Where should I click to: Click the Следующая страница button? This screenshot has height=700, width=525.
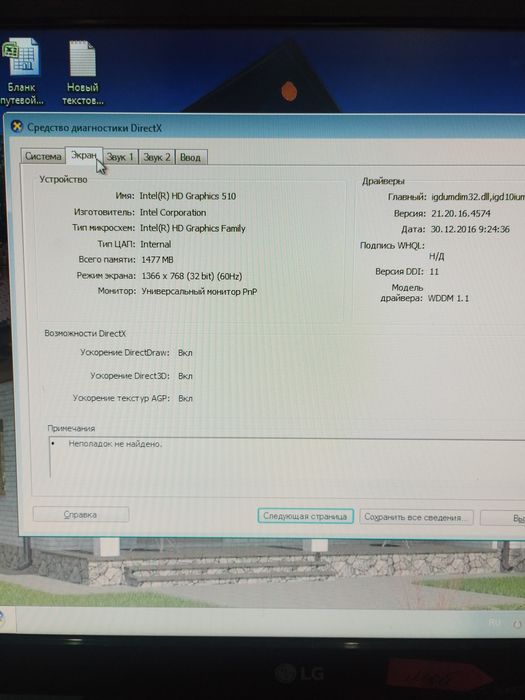pyautogui.click(x=305, y=516)
